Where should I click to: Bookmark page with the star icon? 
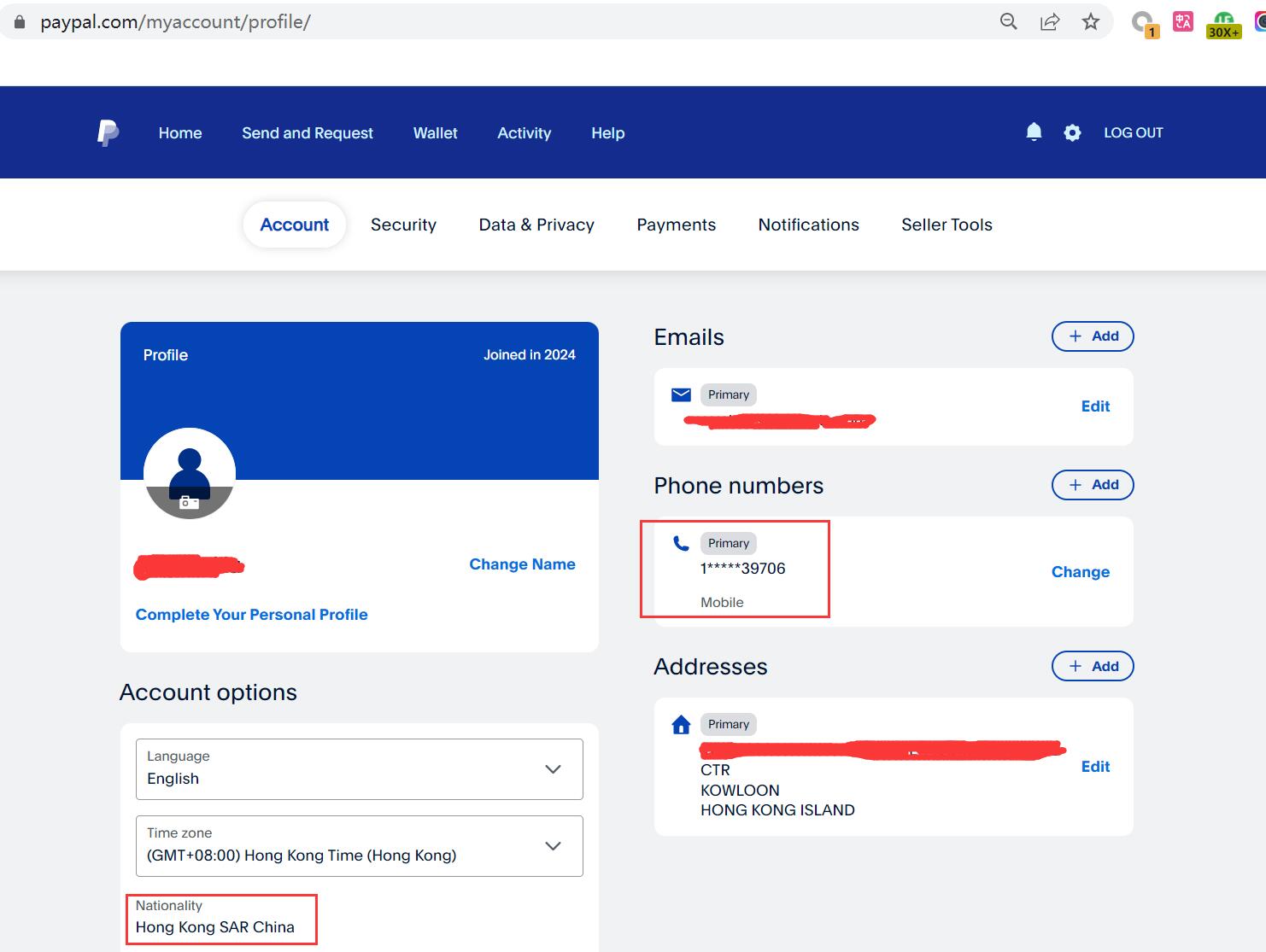tap(1090, 22)
